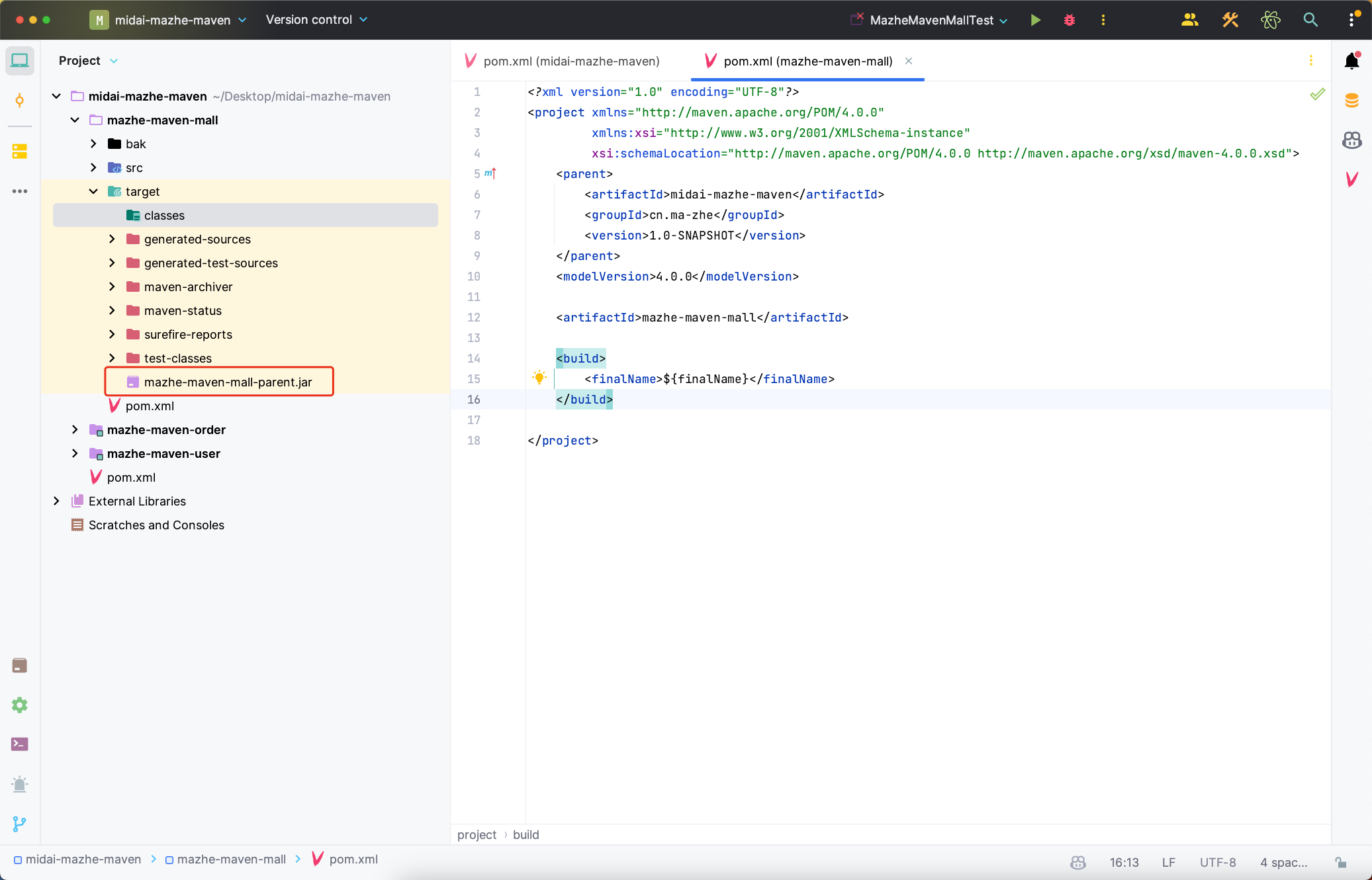Collapse the target folder
Screen dimensions: 1372x880
pyautogui.click(x=93, y=192)
